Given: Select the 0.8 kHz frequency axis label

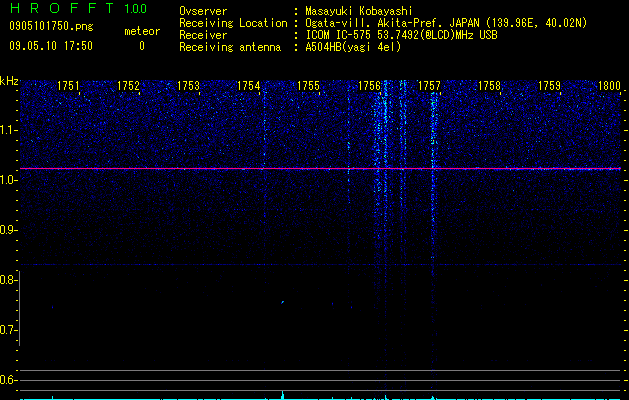Looking at the screenshot, I should coord(9,280).
